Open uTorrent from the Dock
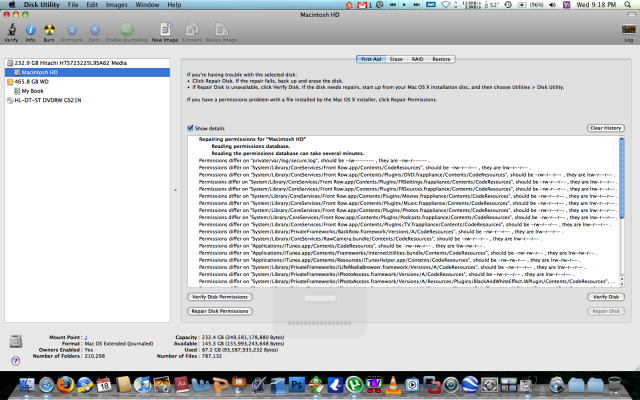The height and width of the screenshot is (400, 640). point(354,384)
